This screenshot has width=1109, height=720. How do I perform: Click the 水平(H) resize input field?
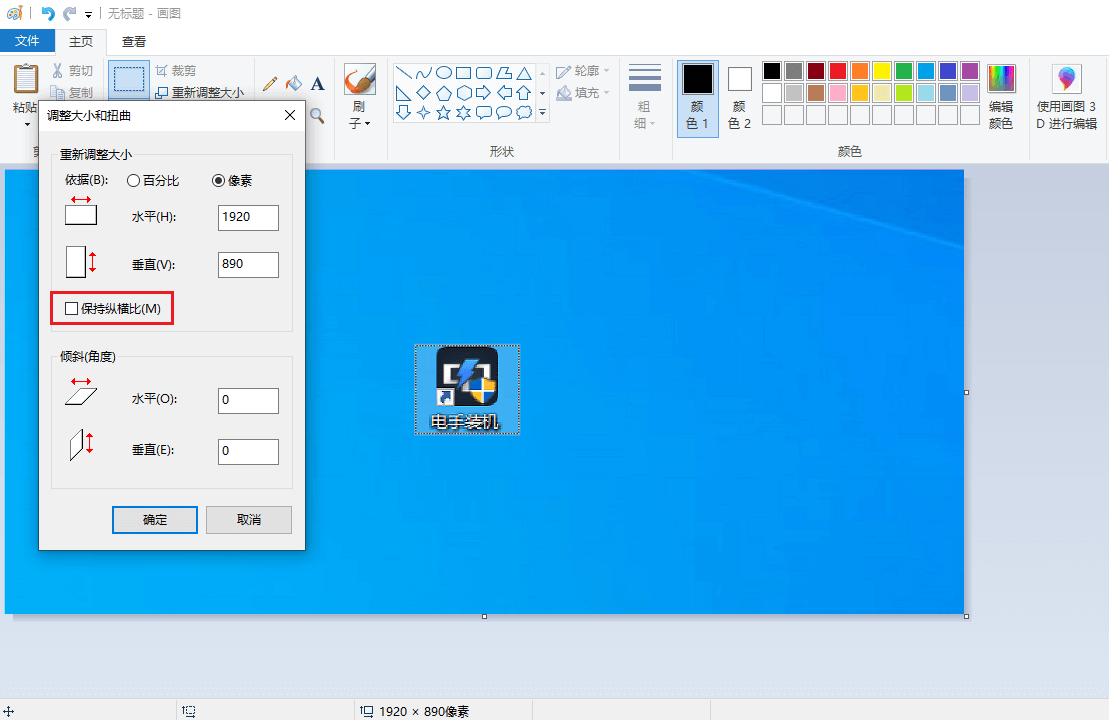pos(248,217)
